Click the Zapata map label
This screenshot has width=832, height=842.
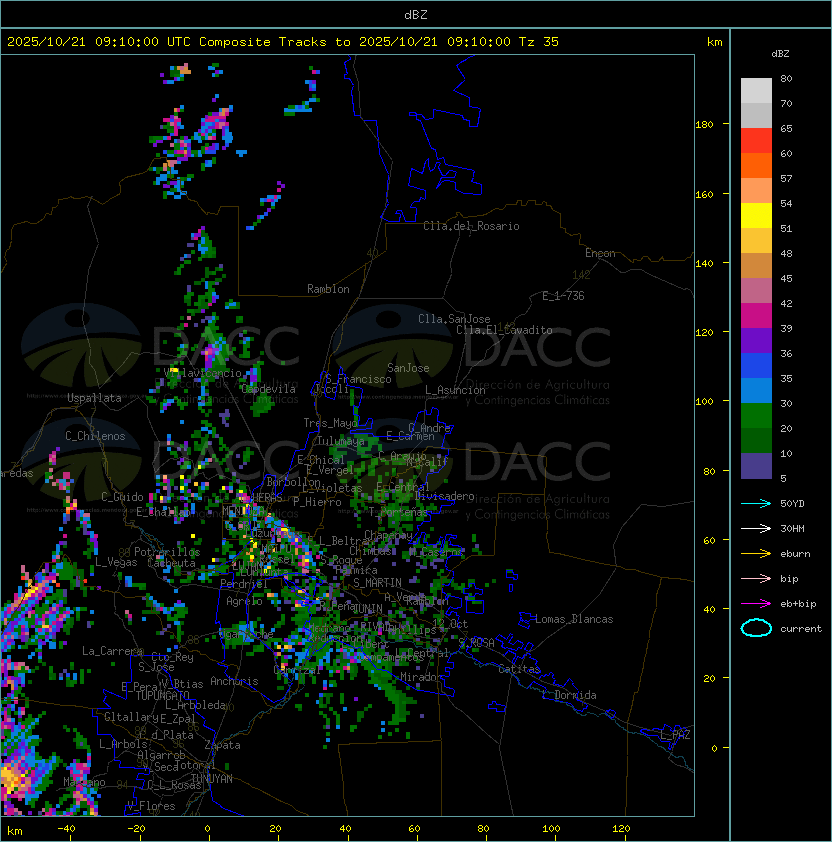(x=222, y=745)
